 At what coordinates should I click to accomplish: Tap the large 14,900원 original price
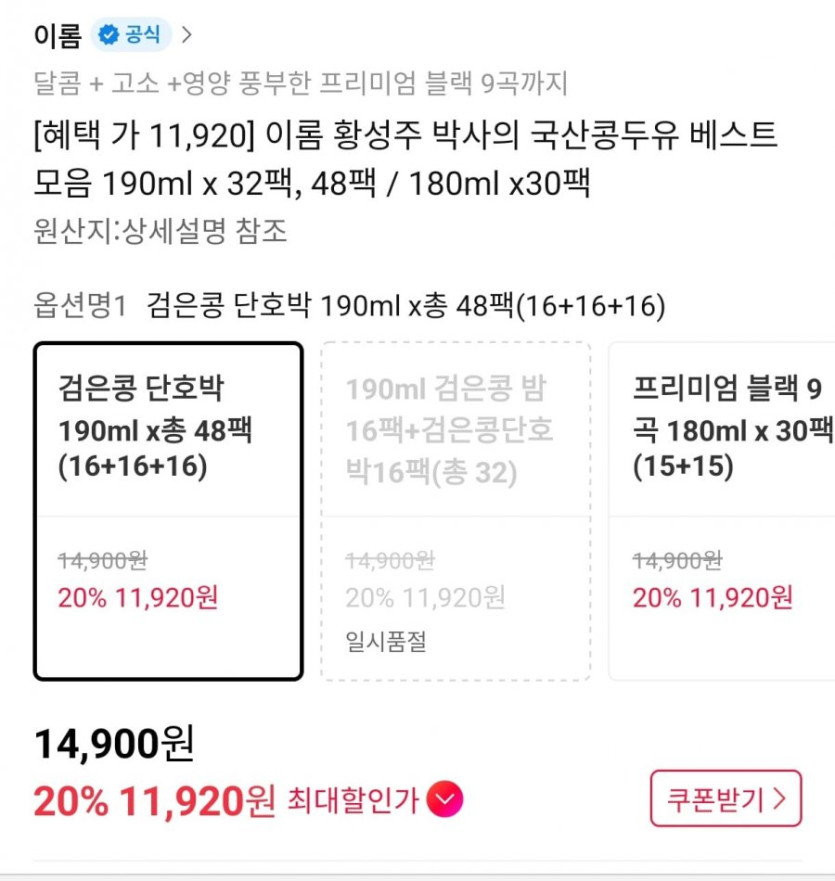pyautogui.click(x=114, y=743)
